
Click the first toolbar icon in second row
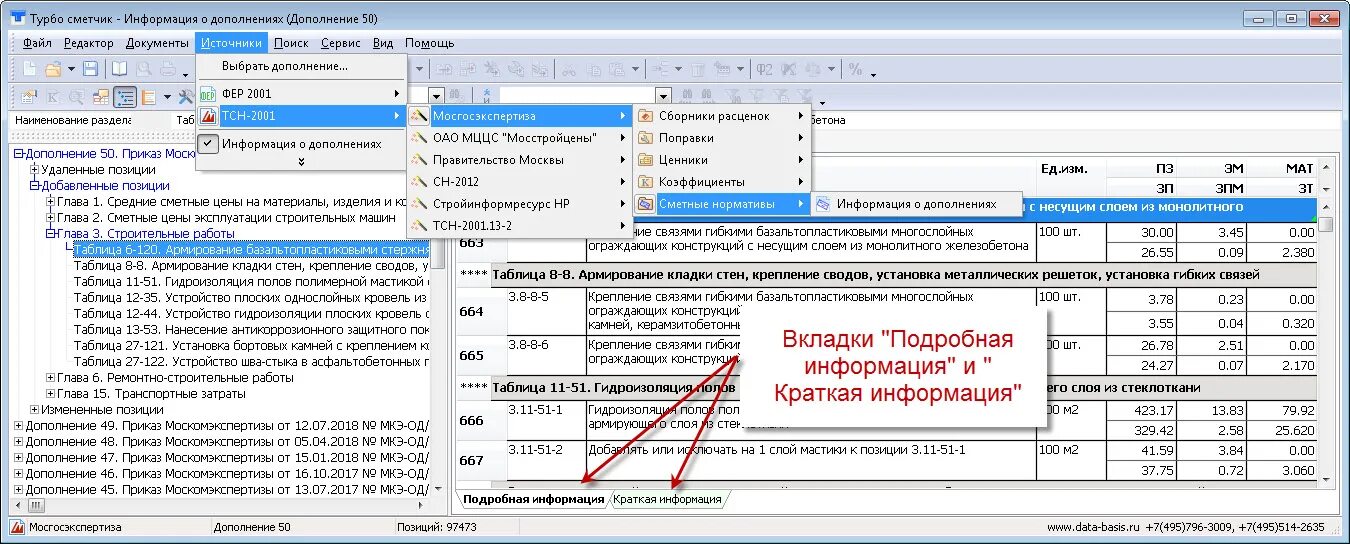pos(29,97)
